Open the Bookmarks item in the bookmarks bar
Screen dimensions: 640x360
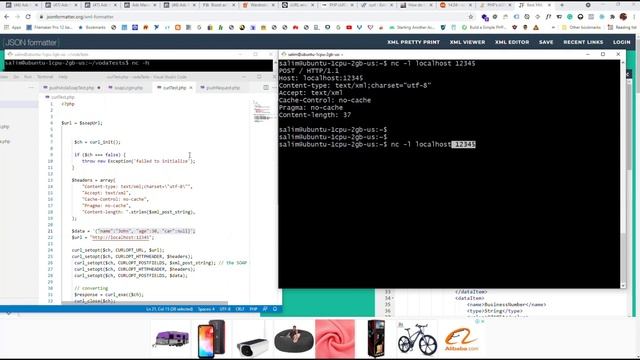[91, 27]
